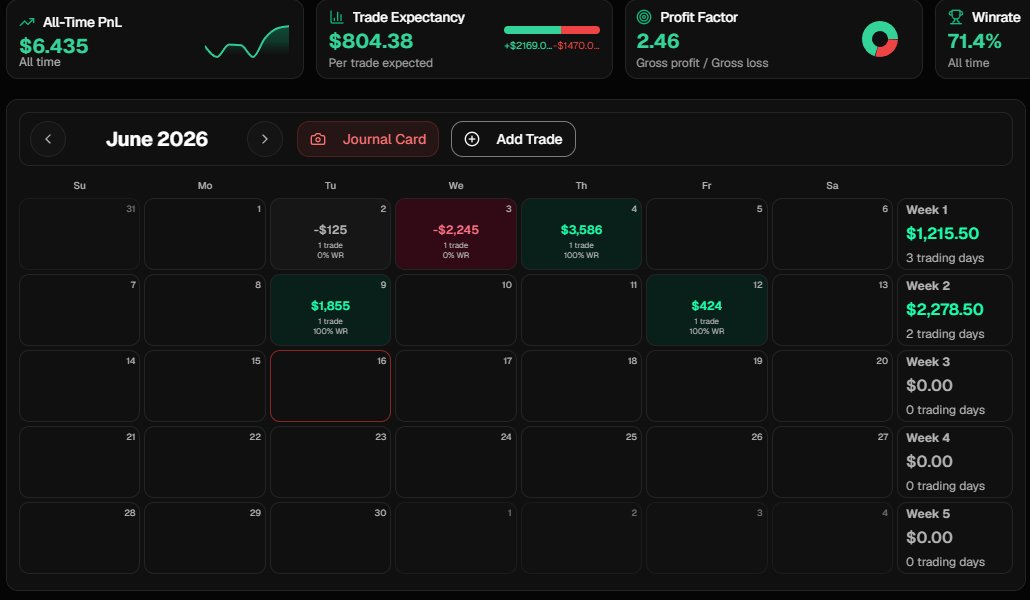1030x600 pixels.
Task: Open the Week 5 summary card
Action: point(955,538)
